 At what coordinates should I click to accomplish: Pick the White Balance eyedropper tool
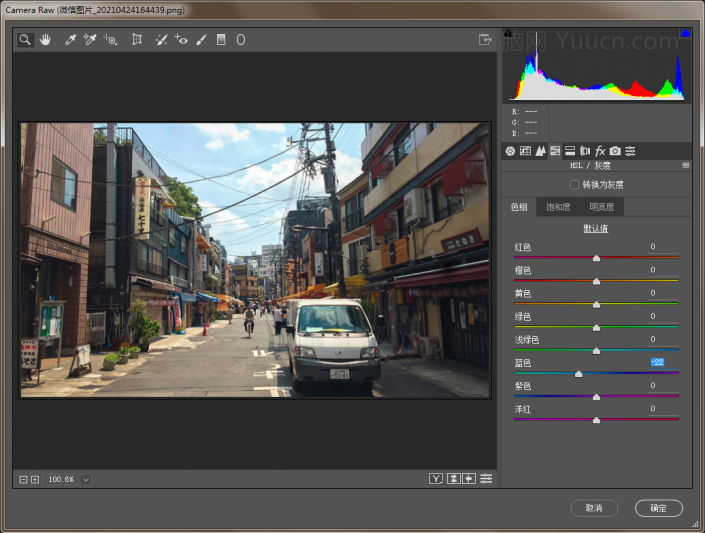click(x=70, y=40)
